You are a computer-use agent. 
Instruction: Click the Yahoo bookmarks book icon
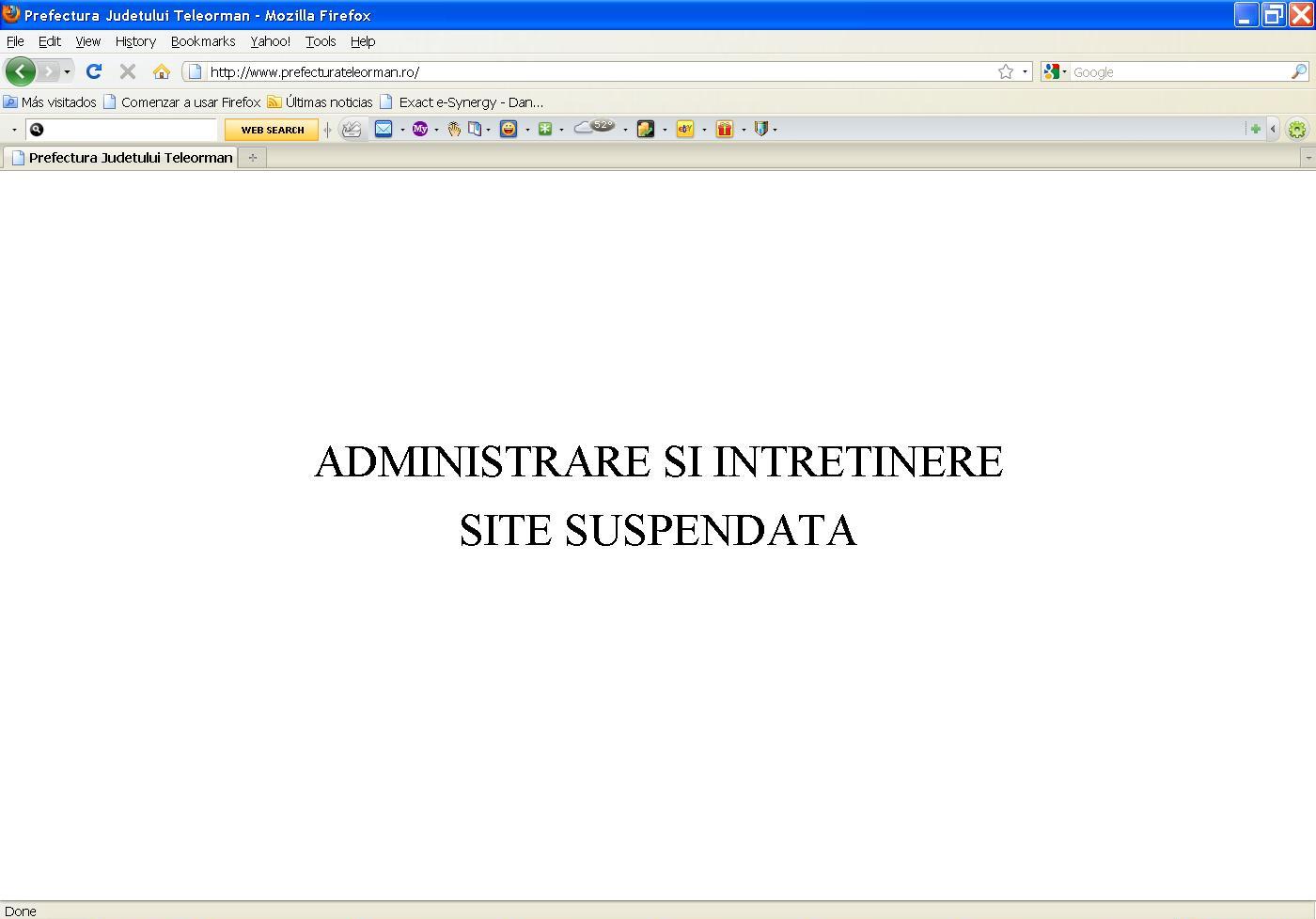click(475, 129)
